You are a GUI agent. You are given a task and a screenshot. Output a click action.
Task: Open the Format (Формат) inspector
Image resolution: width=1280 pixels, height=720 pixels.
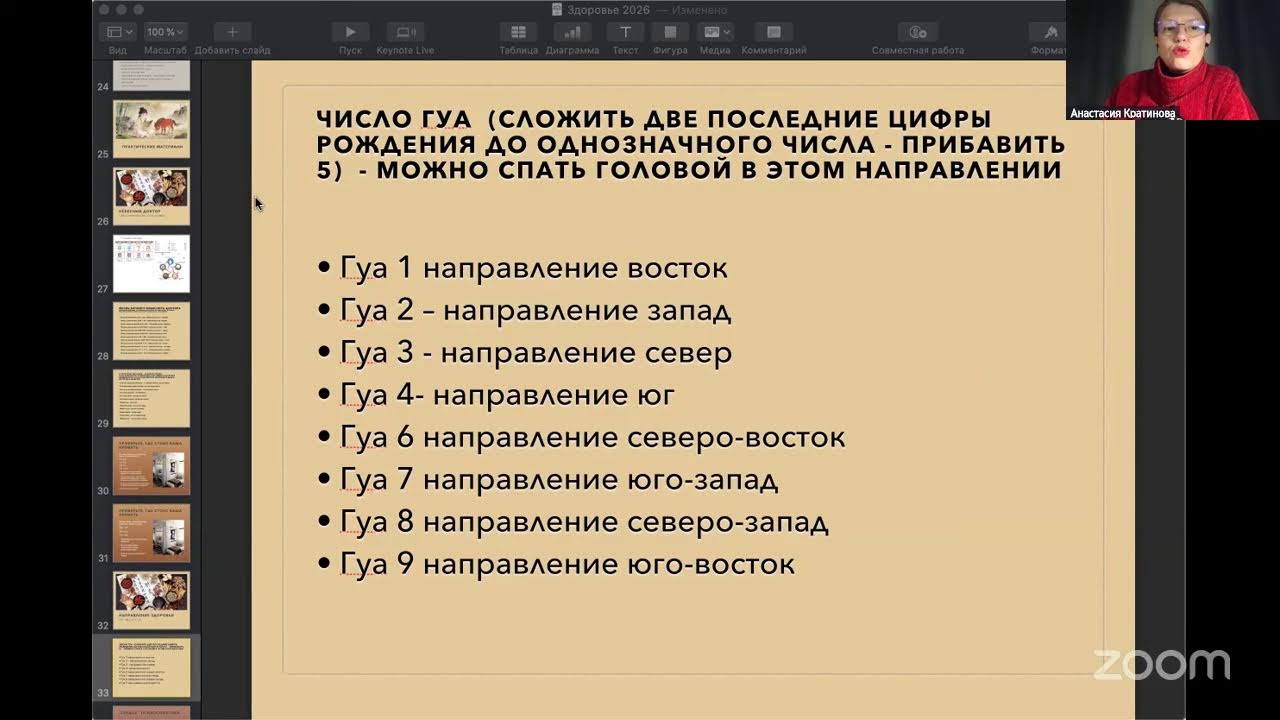pyautogui.click(x=1048, y=32)
